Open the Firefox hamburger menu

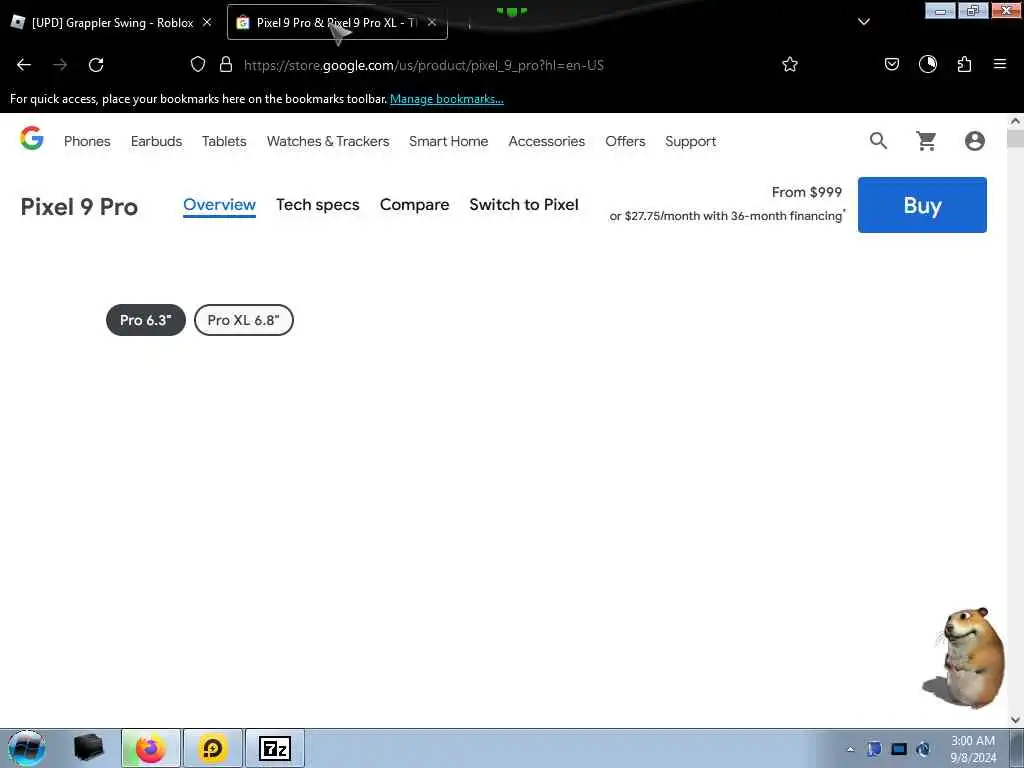pos(1000,64)
